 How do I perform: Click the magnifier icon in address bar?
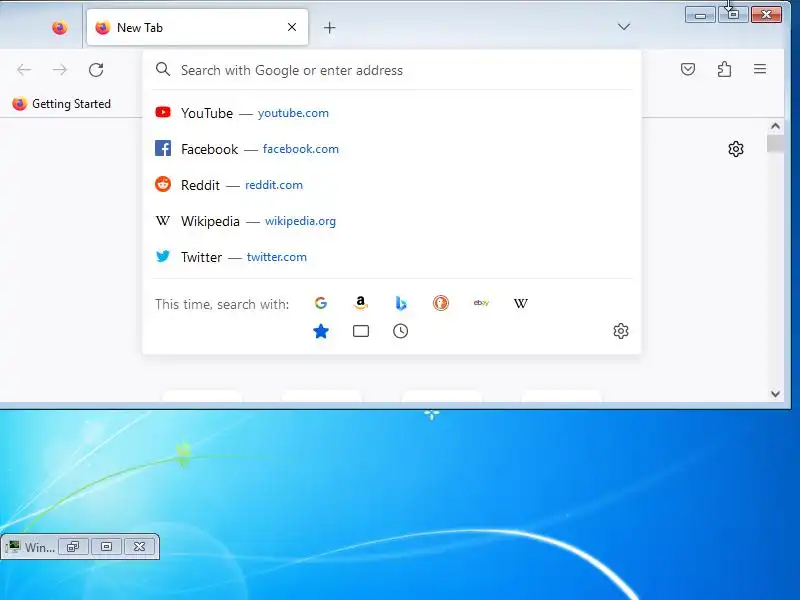163,69
